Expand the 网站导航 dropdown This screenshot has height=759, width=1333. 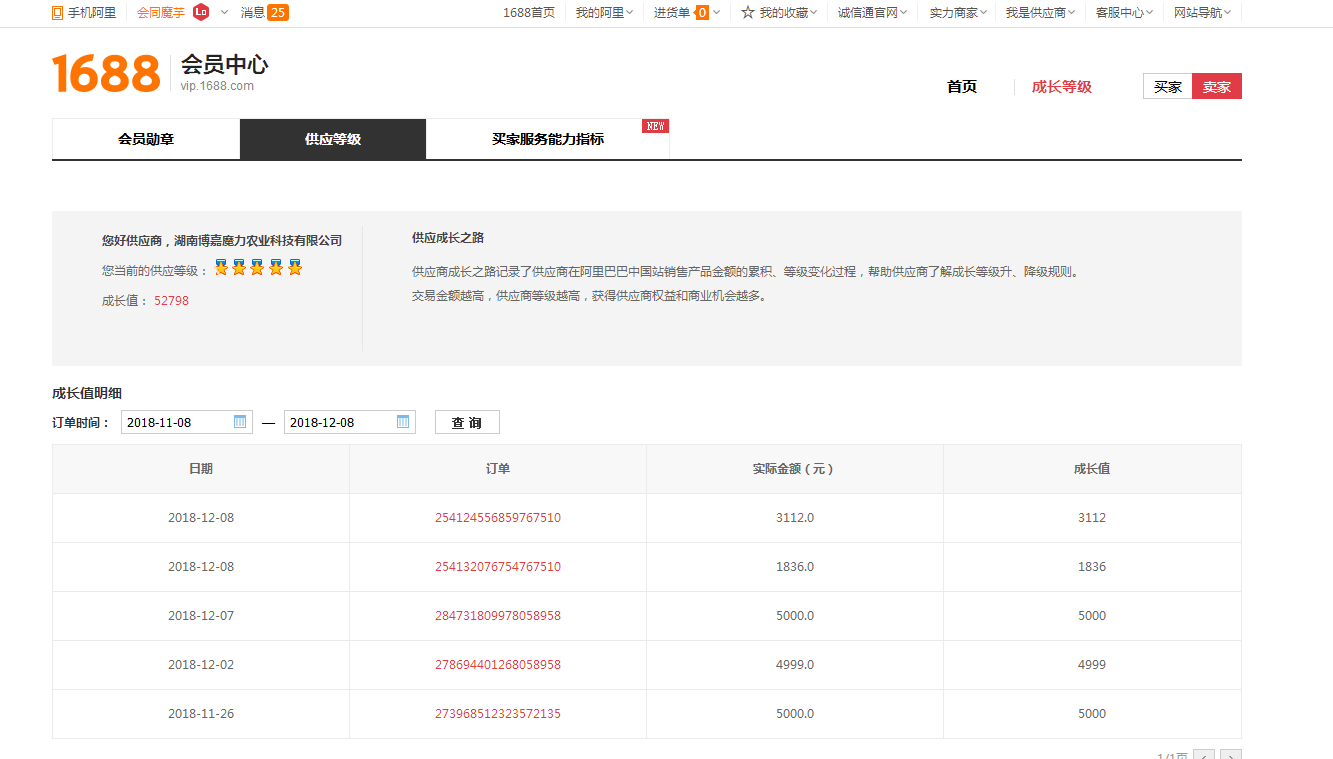pos(1227,13)
